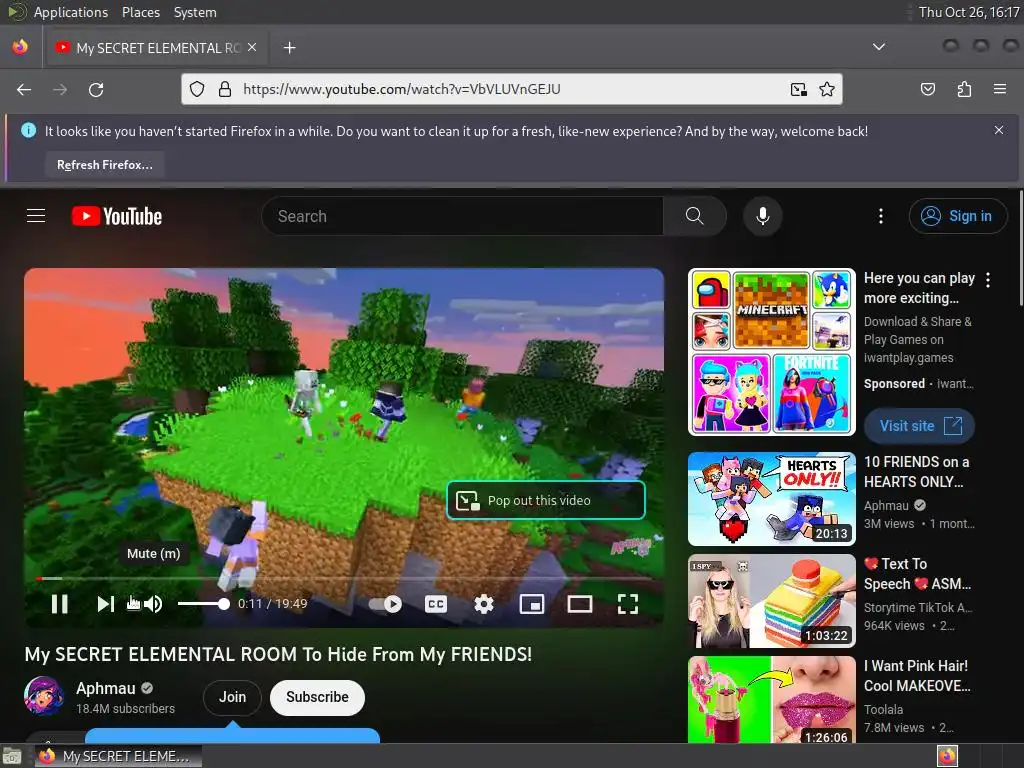Open the Applications menu
The height and width of the screenshot is (768, 1024).
click(x=71, y=12)
